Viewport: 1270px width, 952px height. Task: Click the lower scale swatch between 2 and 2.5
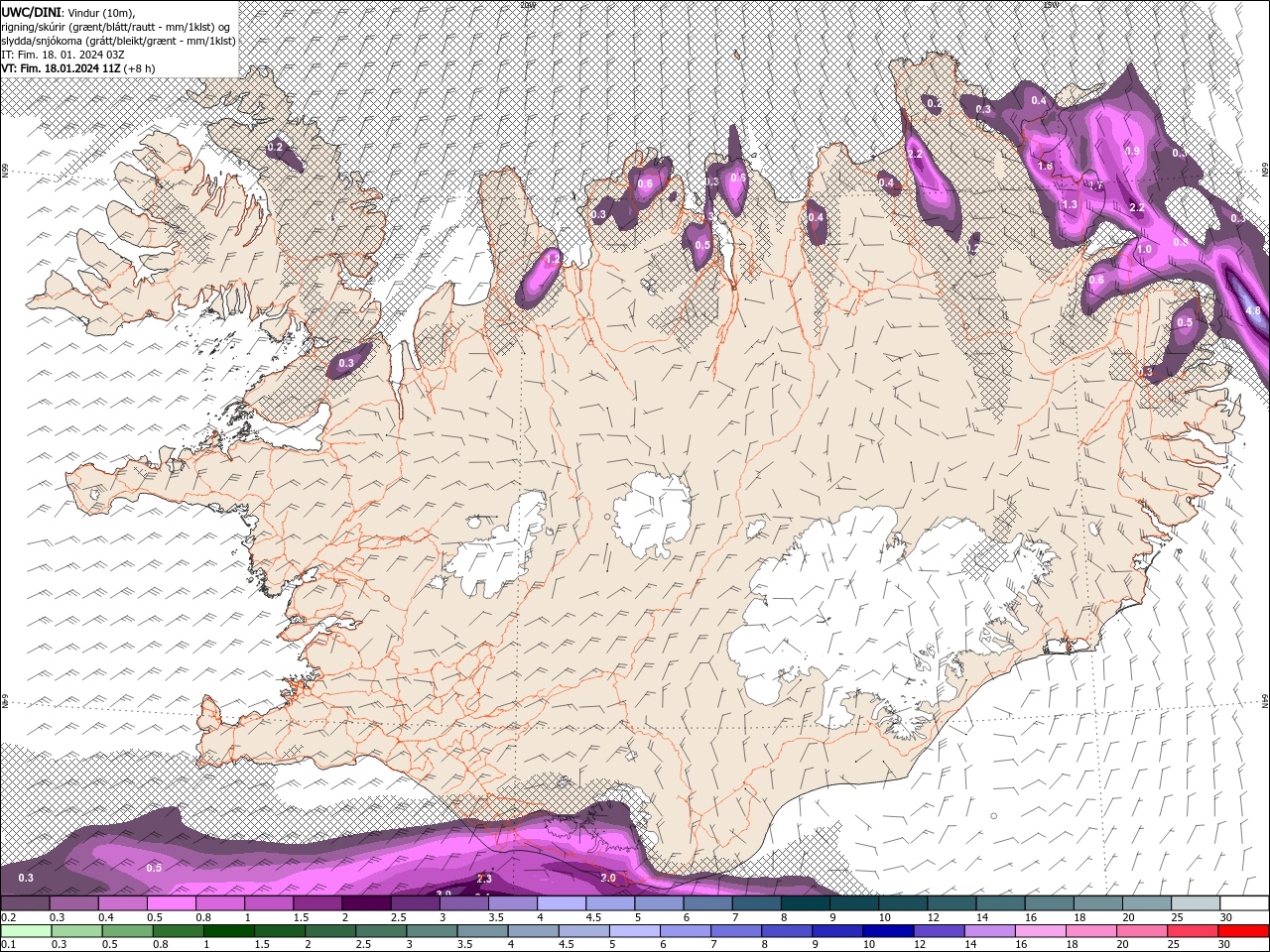(x=329, y=931)
